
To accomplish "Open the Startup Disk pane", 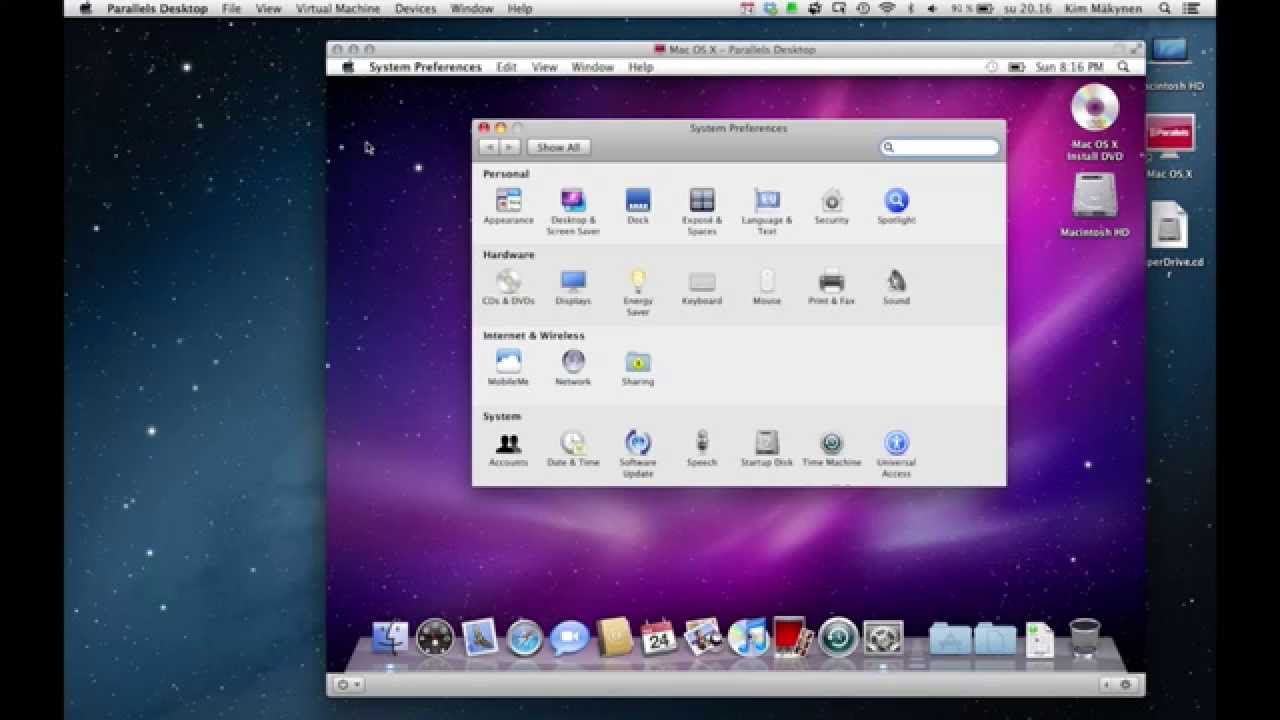I will coord(767,443).
